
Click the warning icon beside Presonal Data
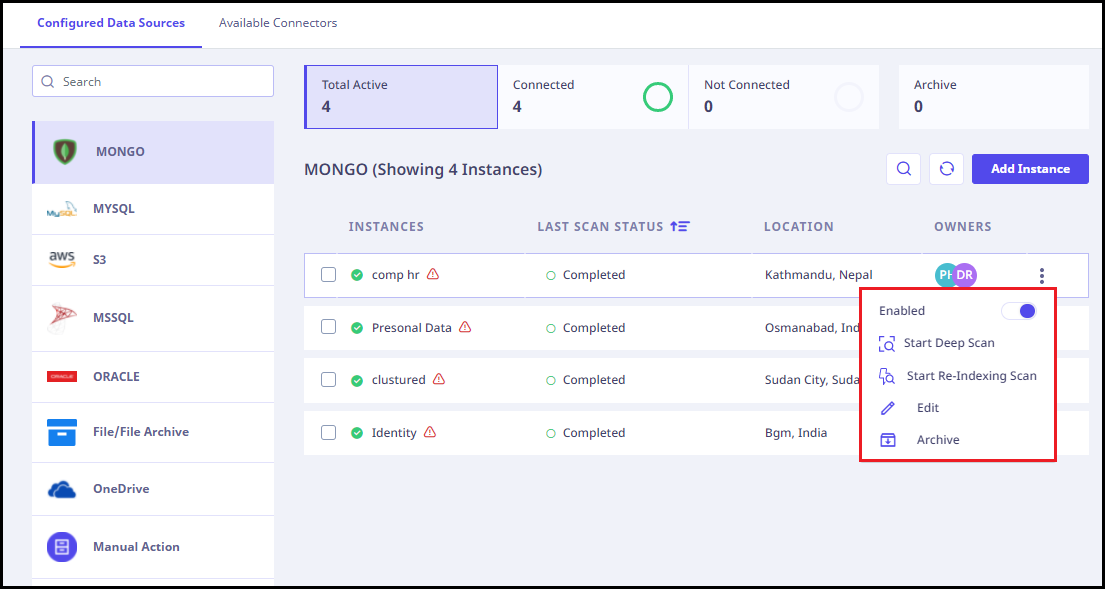[464, 327]
